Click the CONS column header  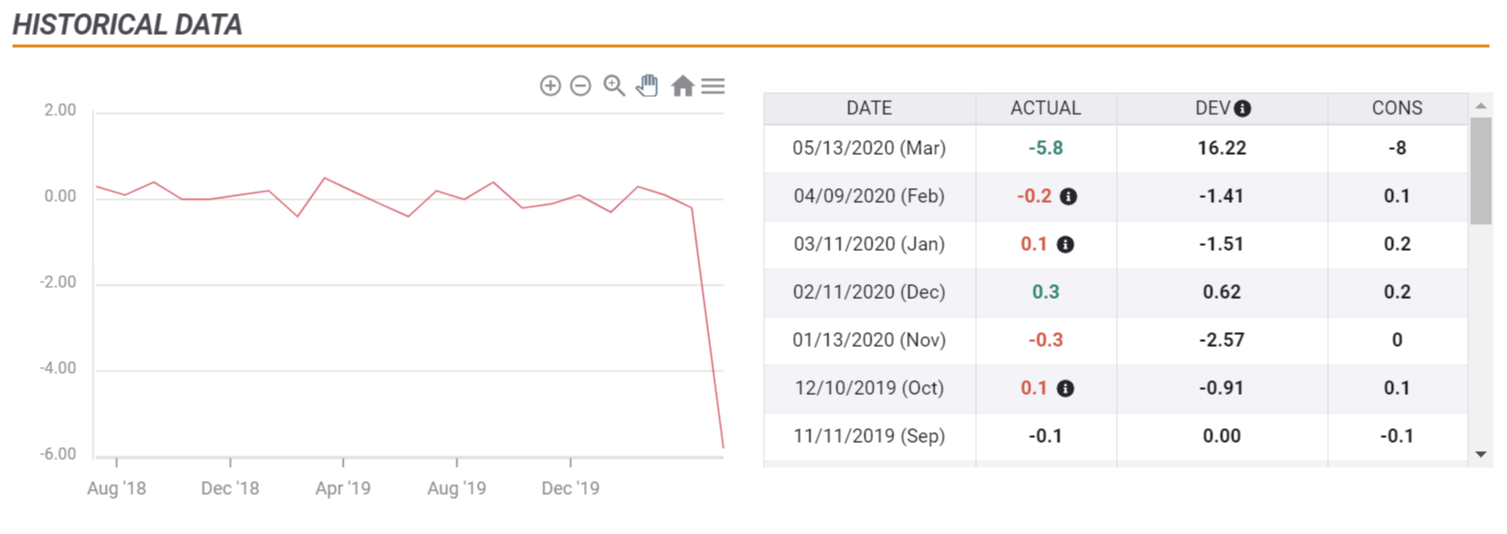pyautogui.click(x=1397, y=108)
